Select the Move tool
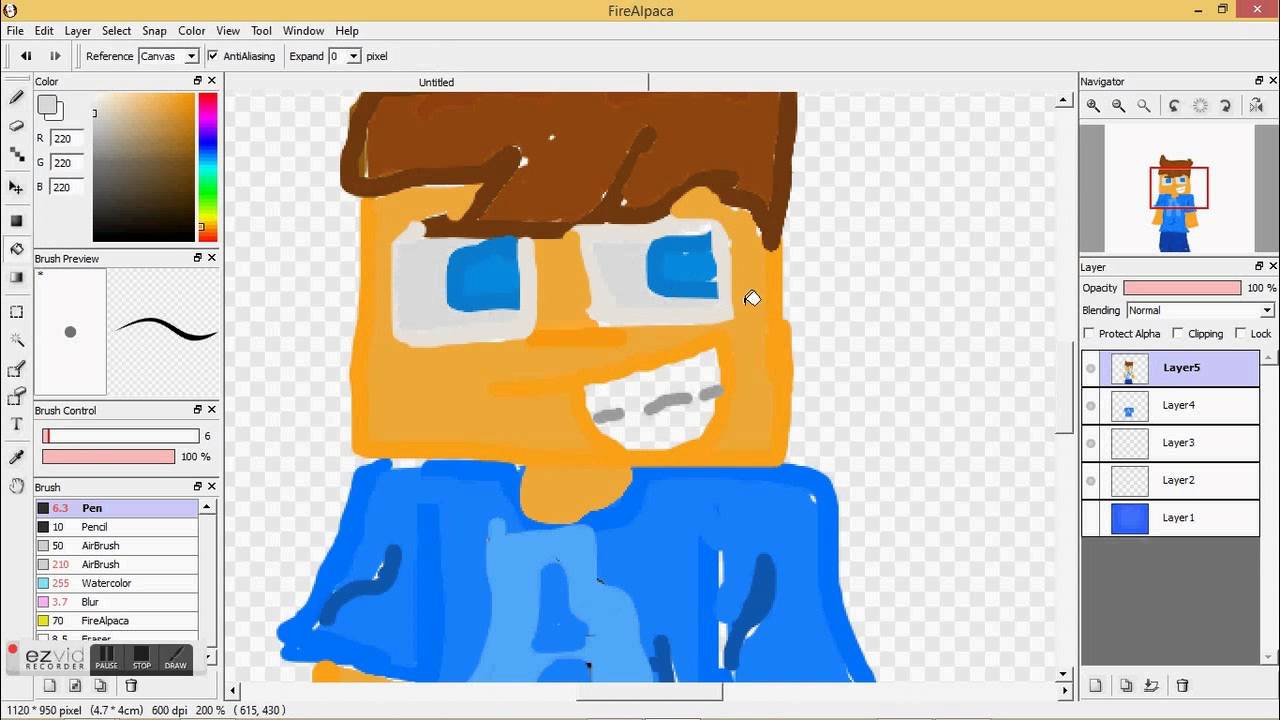1280x720 pixels. point(16,187)
